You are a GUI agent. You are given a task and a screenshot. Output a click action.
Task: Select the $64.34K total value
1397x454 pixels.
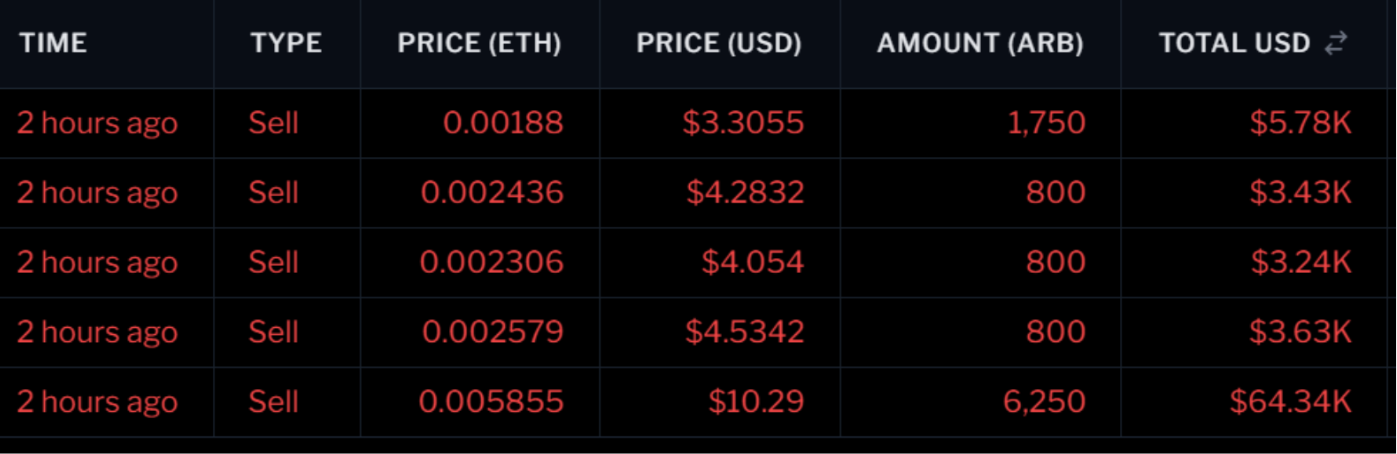pos(1291,402)
